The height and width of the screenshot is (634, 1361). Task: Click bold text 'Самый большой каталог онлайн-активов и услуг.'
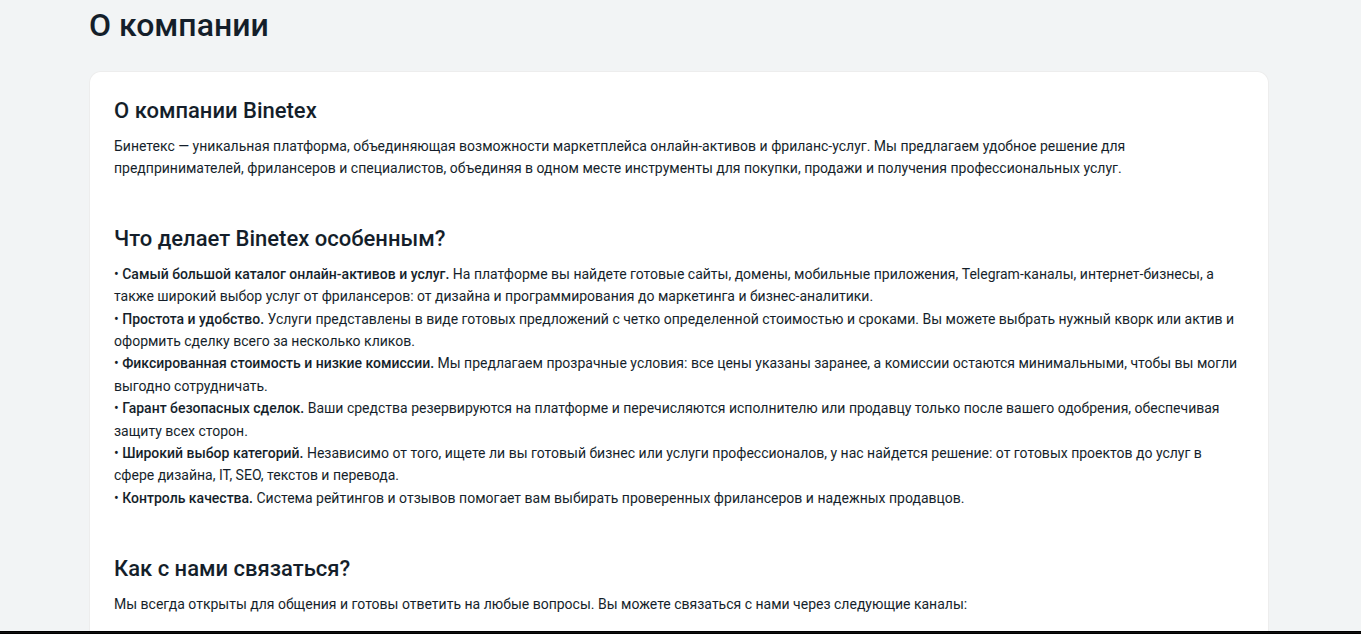[286, 274]
